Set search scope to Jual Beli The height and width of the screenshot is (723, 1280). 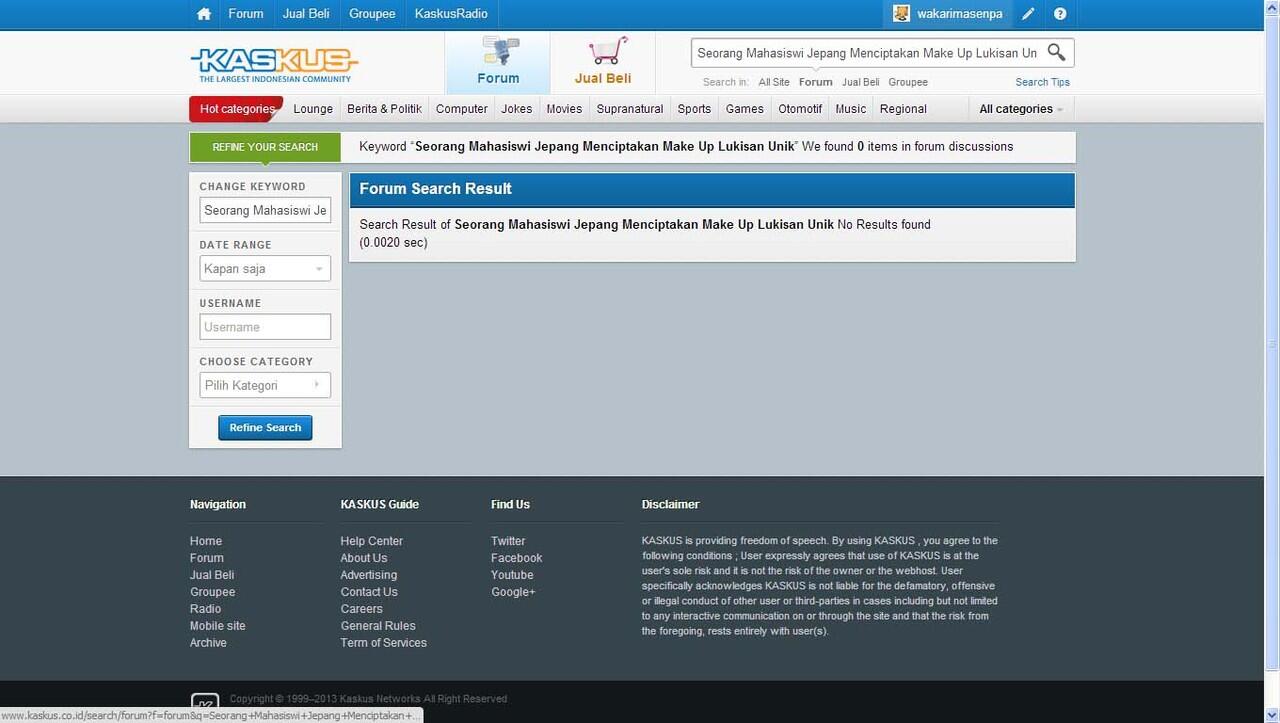pyautogui.click(x=861, y=82)
